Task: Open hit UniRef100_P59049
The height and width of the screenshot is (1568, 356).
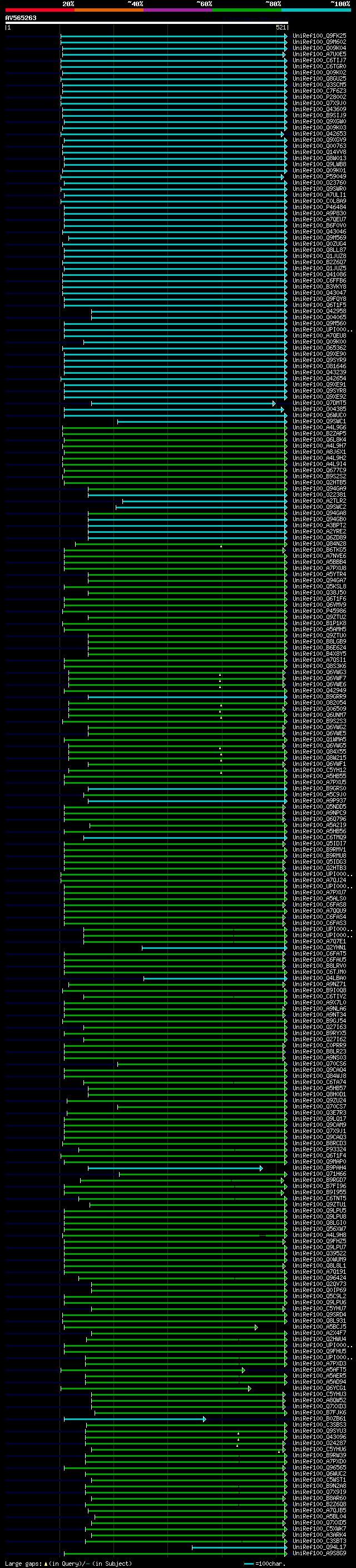Action: point(319,176)
